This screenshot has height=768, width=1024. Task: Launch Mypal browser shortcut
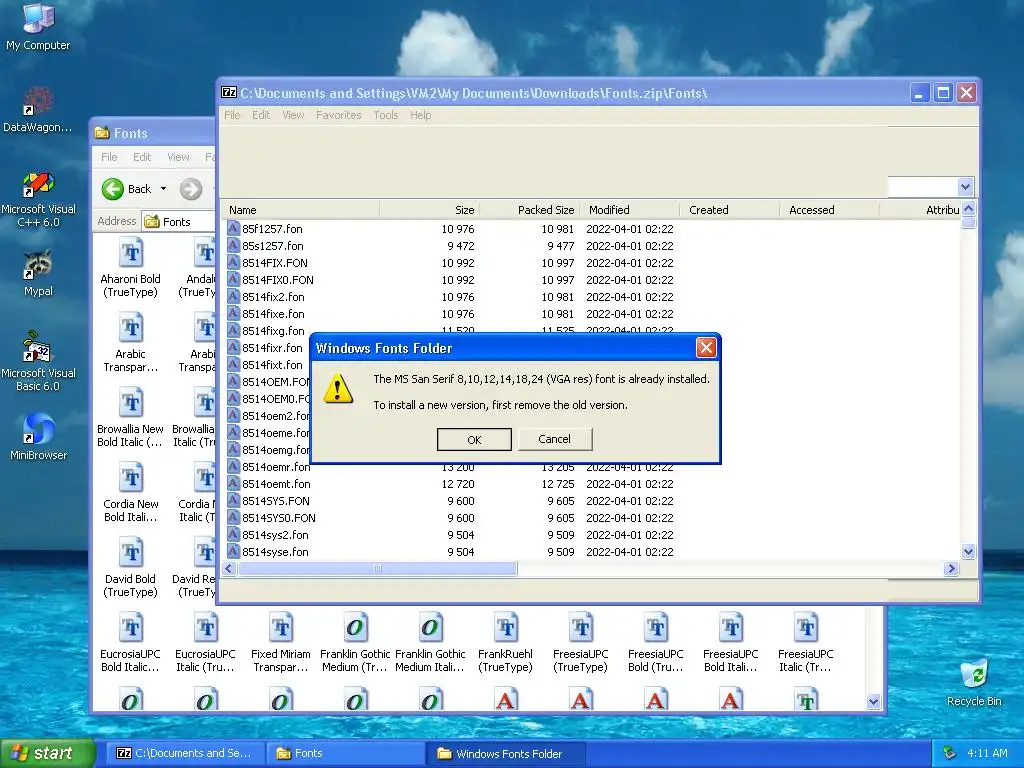(38, 273)
